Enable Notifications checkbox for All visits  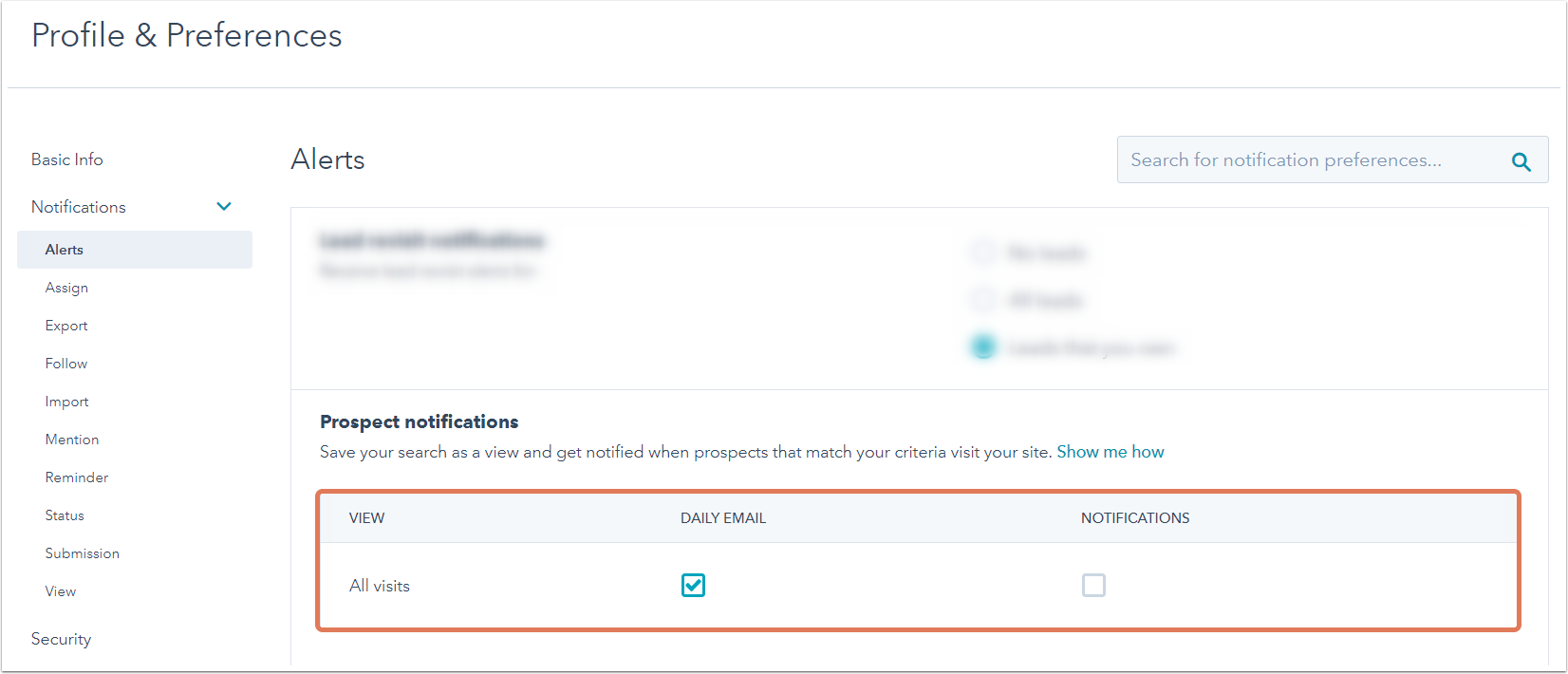(1093, 586)
